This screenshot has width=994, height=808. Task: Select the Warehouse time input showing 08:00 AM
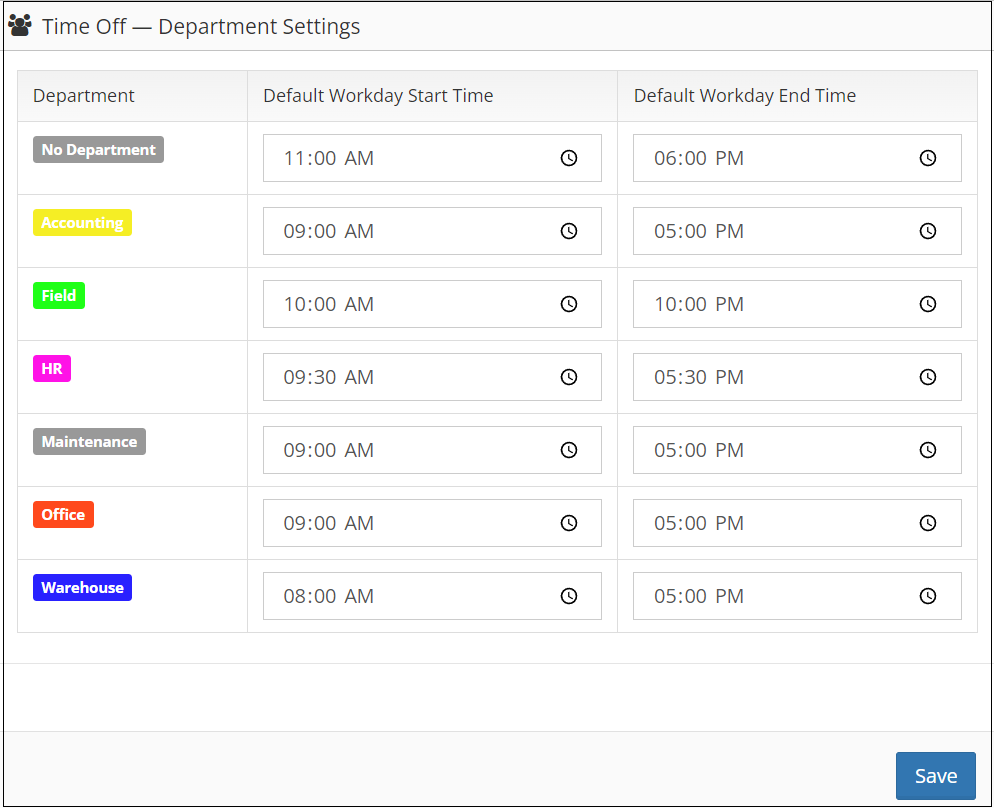coord(420,596)
